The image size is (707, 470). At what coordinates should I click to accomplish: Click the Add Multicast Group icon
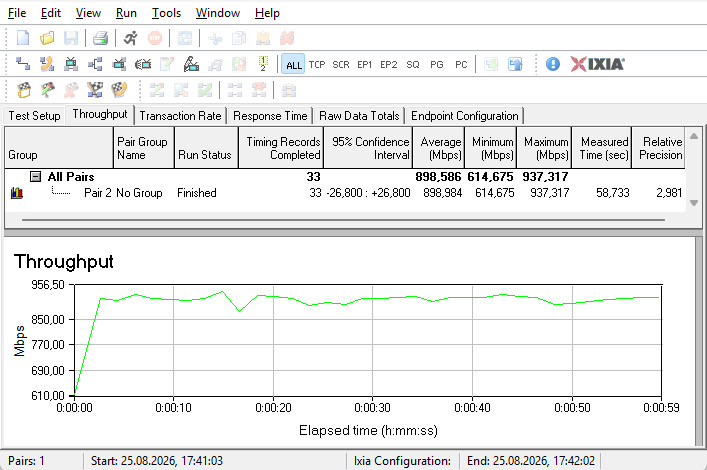click(x=95, y=65)
